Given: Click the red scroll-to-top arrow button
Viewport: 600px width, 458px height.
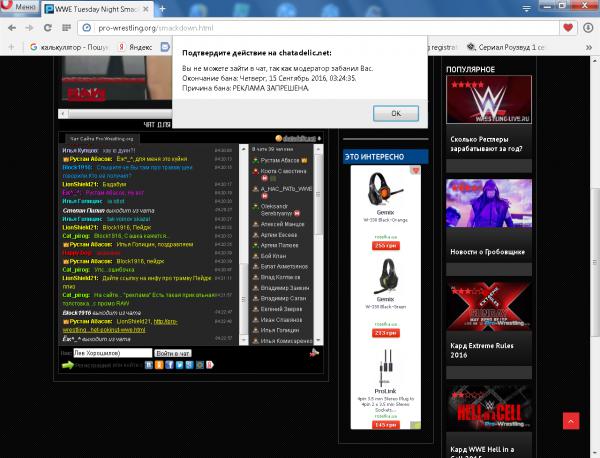Looking at the screenshot, I should tap(571, 422).
